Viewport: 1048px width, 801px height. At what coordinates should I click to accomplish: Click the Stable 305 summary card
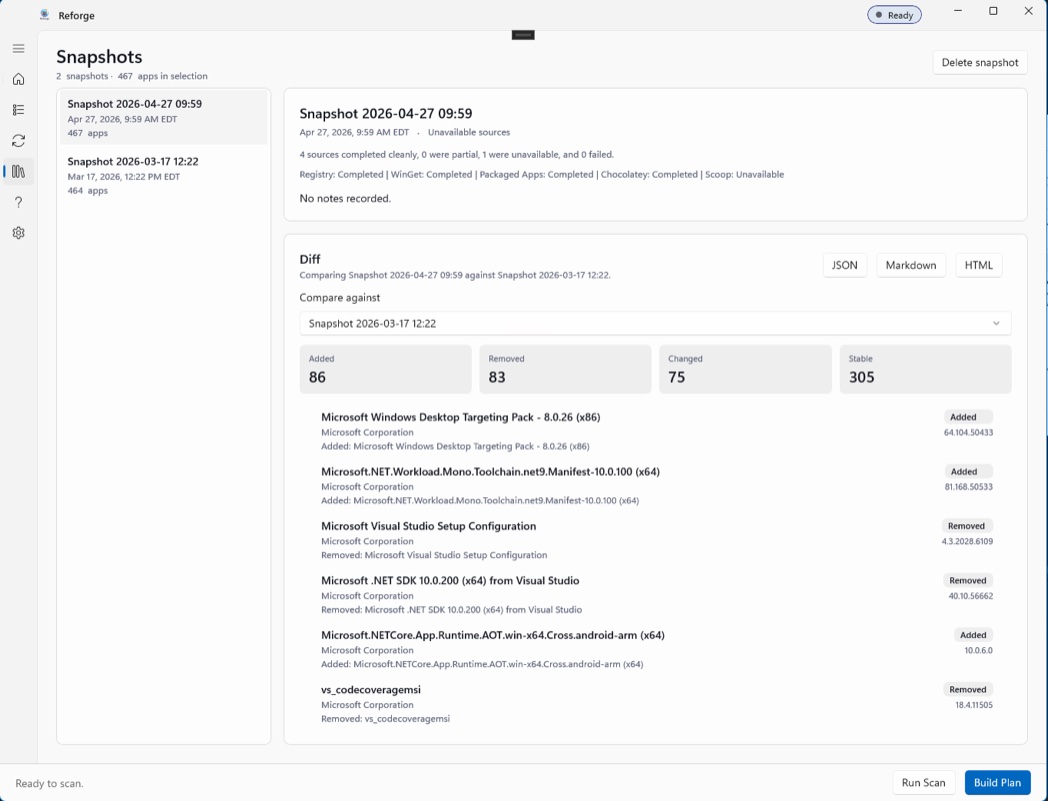pyautogui.click(x=925, y=369)
